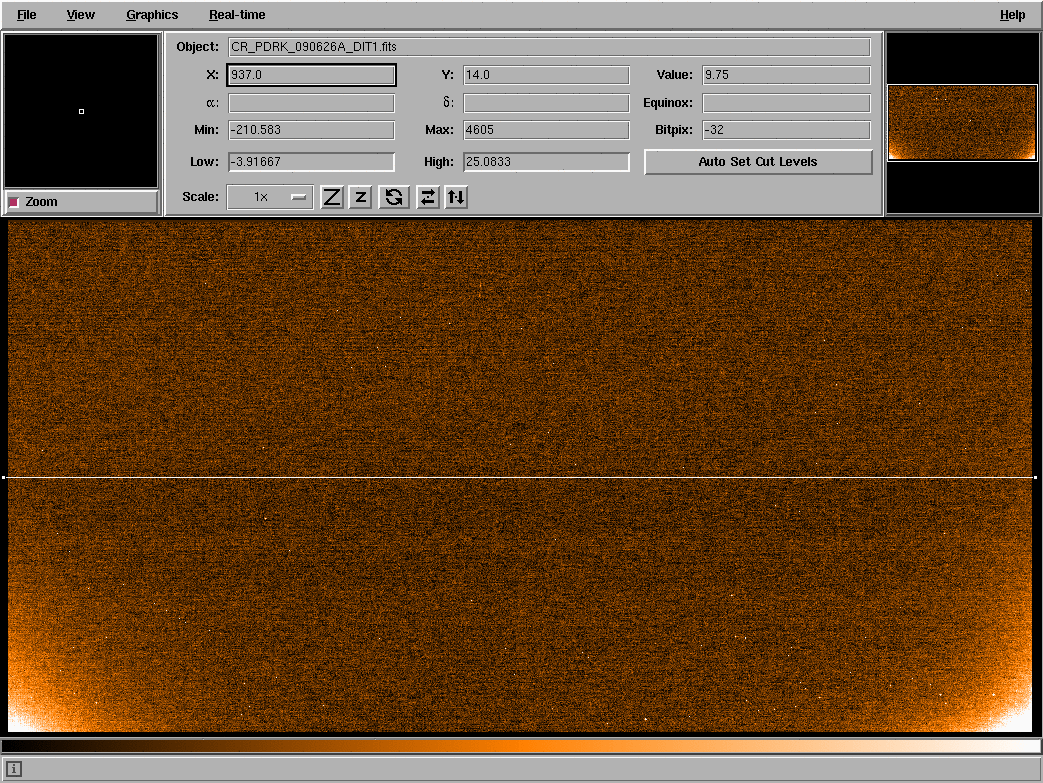The width and height of the screenshot is (1043, 783).
Task: Open the View menu
Action: pos(80,15)
